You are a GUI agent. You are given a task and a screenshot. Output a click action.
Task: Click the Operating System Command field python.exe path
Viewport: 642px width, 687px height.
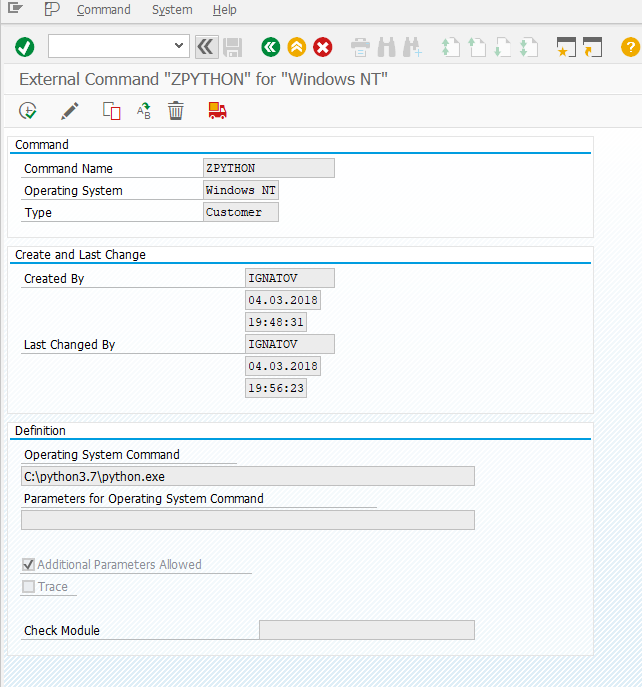[248, 476]
